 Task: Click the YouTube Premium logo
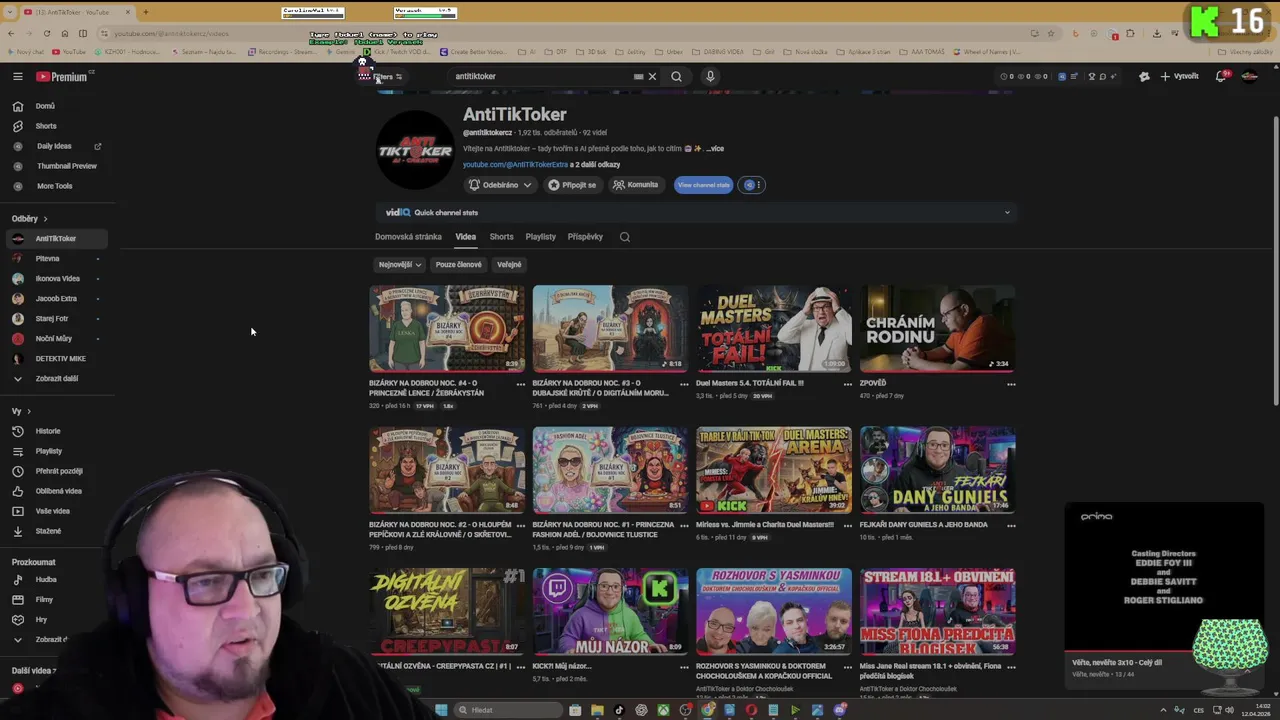(62, 77)
